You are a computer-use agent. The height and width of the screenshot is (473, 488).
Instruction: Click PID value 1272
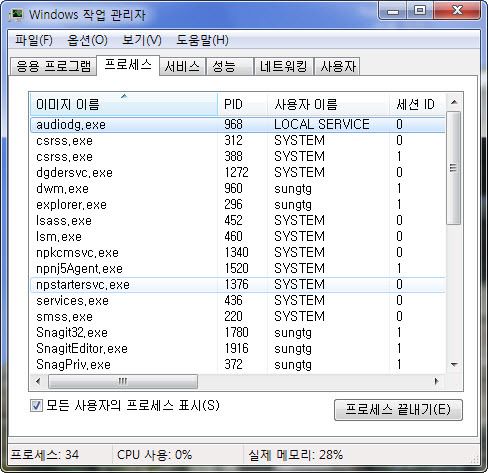click(236, 173)
